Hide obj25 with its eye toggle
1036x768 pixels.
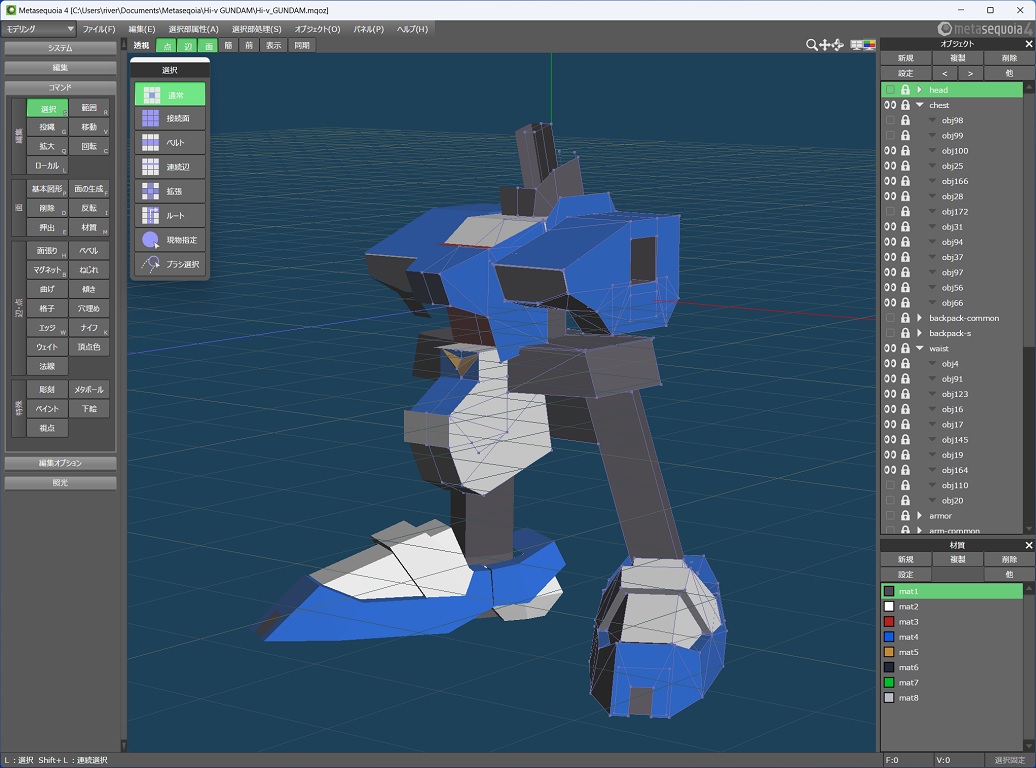[890, 166]
